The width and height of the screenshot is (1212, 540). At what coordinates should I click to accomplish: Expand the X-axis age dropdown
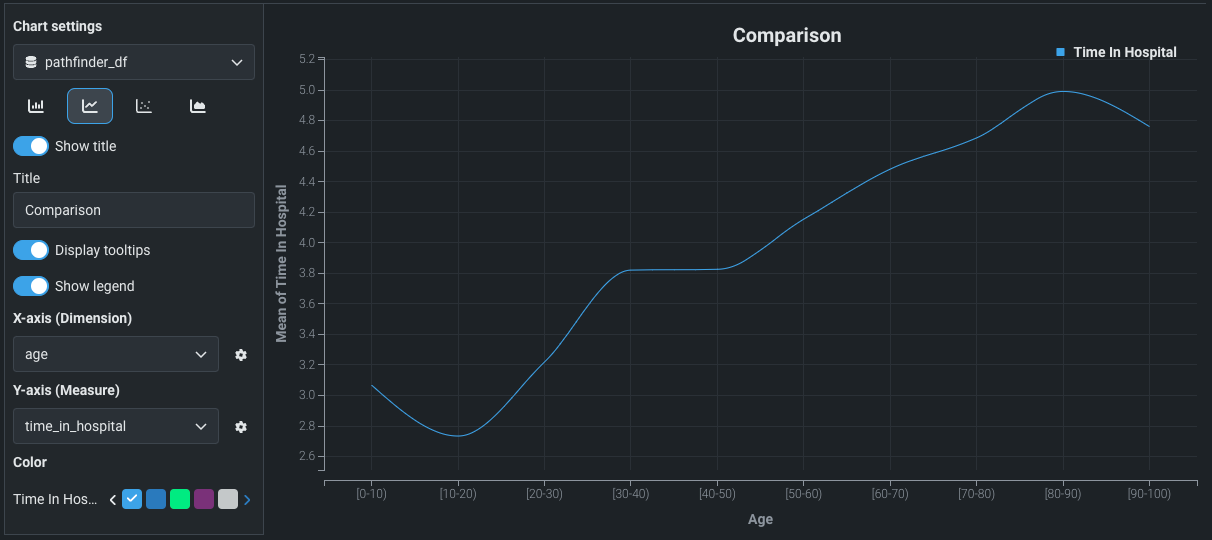116,354
